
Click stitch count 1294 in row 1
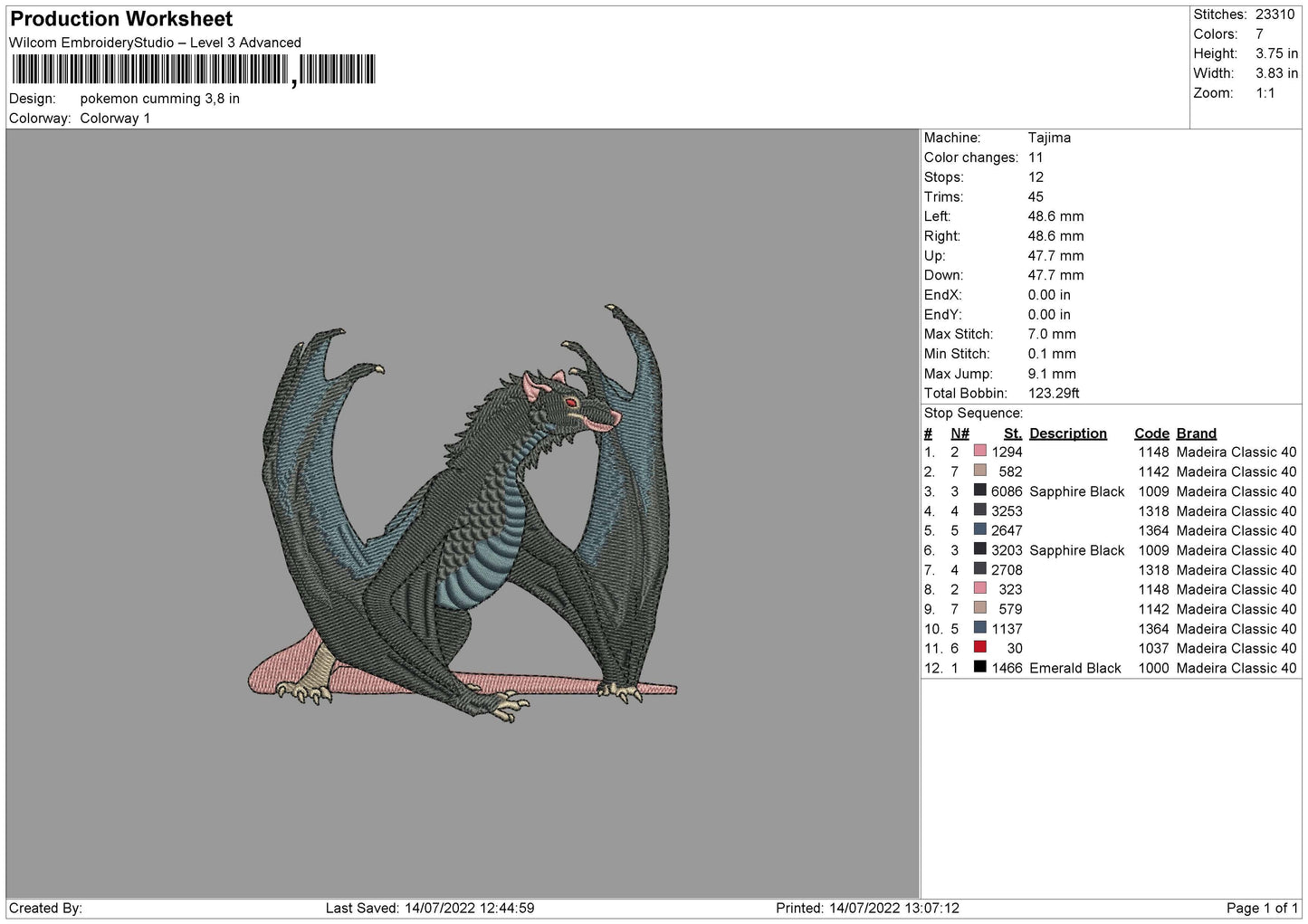click(x=1007, y=452)
